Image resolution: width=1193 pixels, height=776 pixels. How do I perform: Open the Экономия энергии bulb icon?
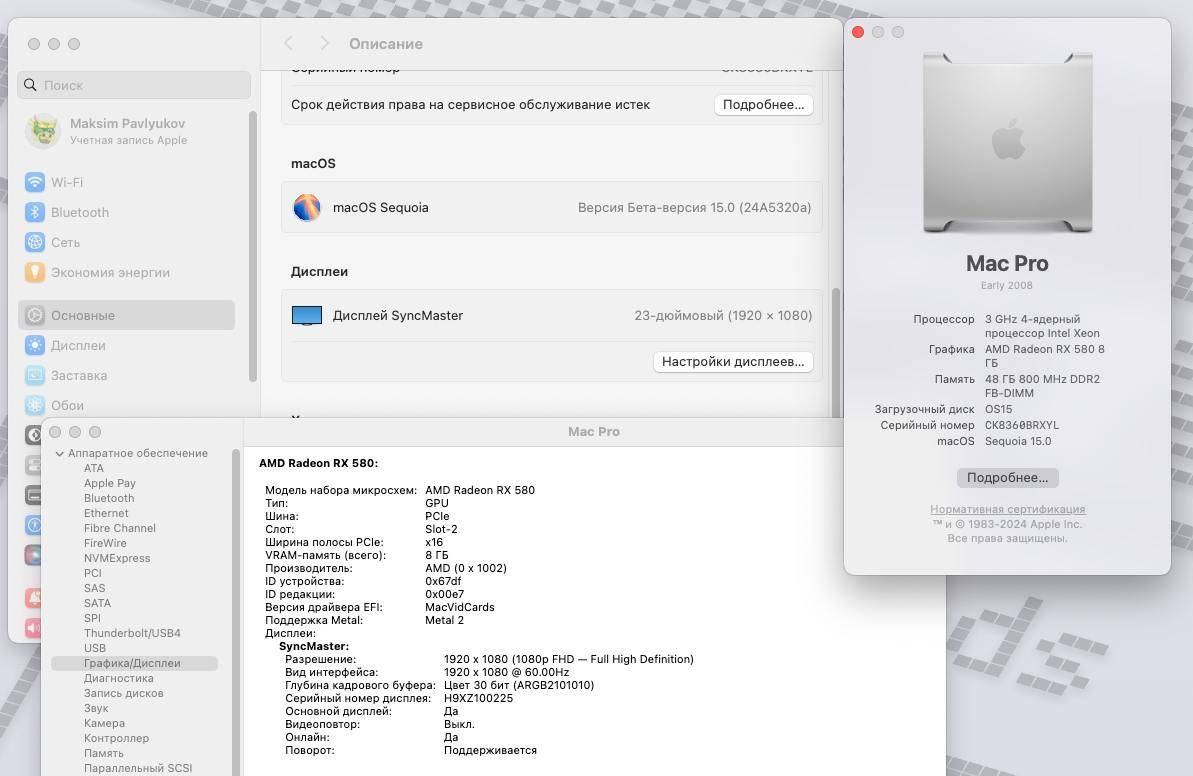pos(35,272)
